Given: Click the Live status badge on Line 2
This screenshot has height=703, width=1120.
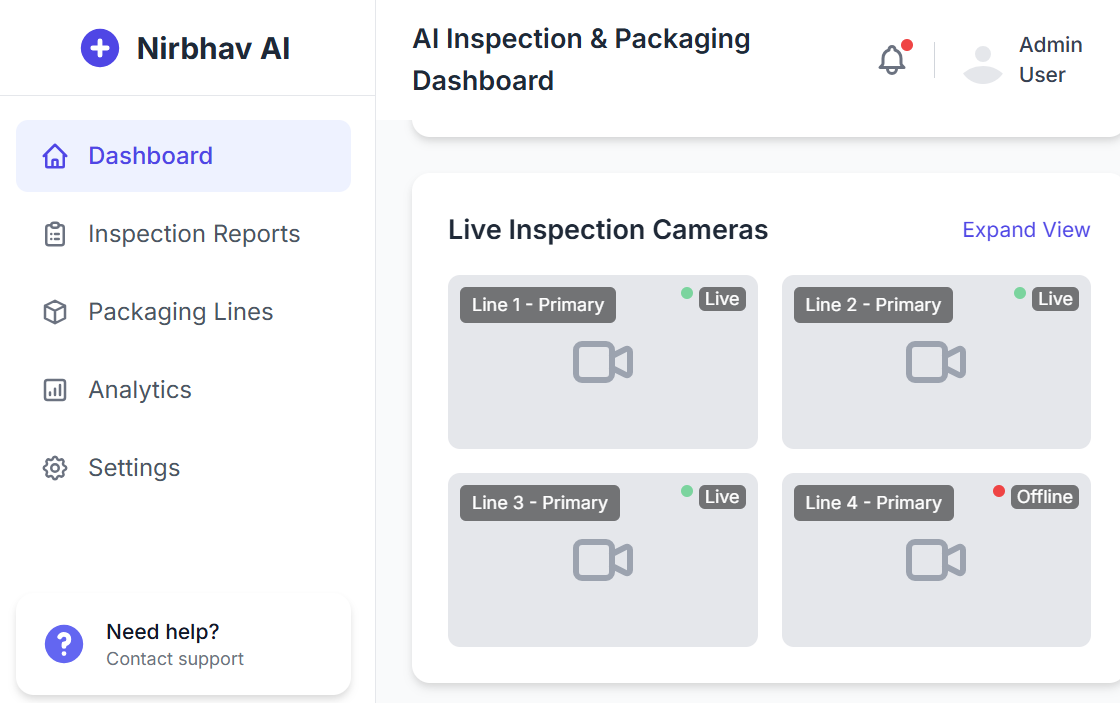Looking at the screenshot, I should 1055,299.
